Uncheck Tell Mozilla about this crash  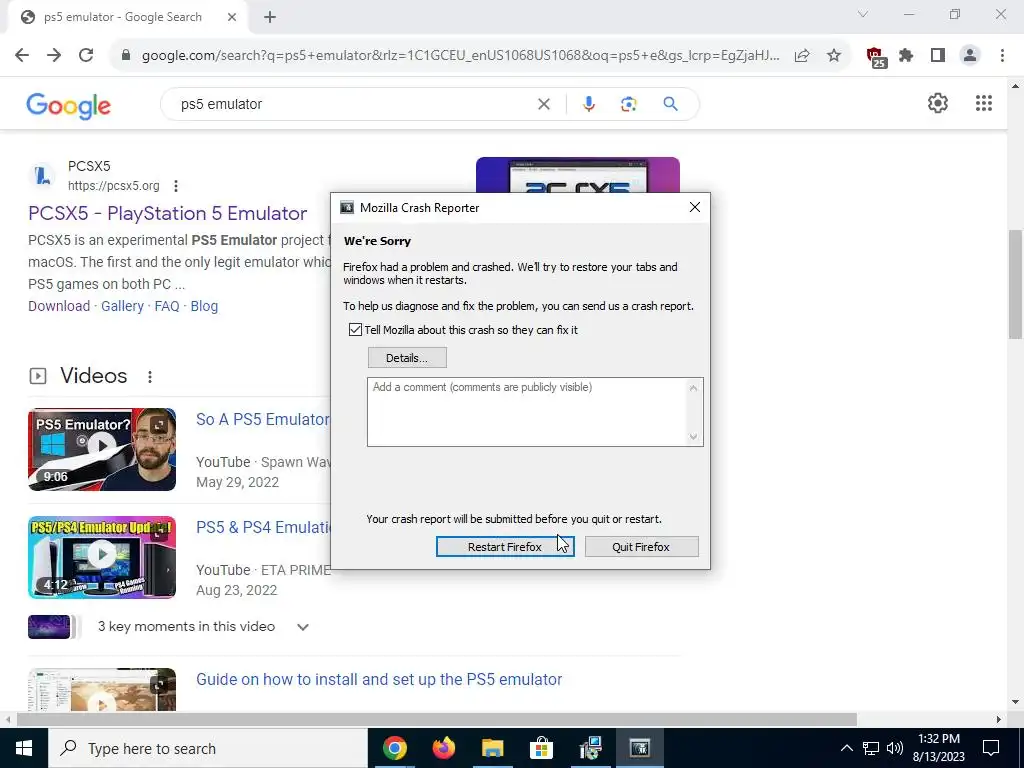coord(355,330)
